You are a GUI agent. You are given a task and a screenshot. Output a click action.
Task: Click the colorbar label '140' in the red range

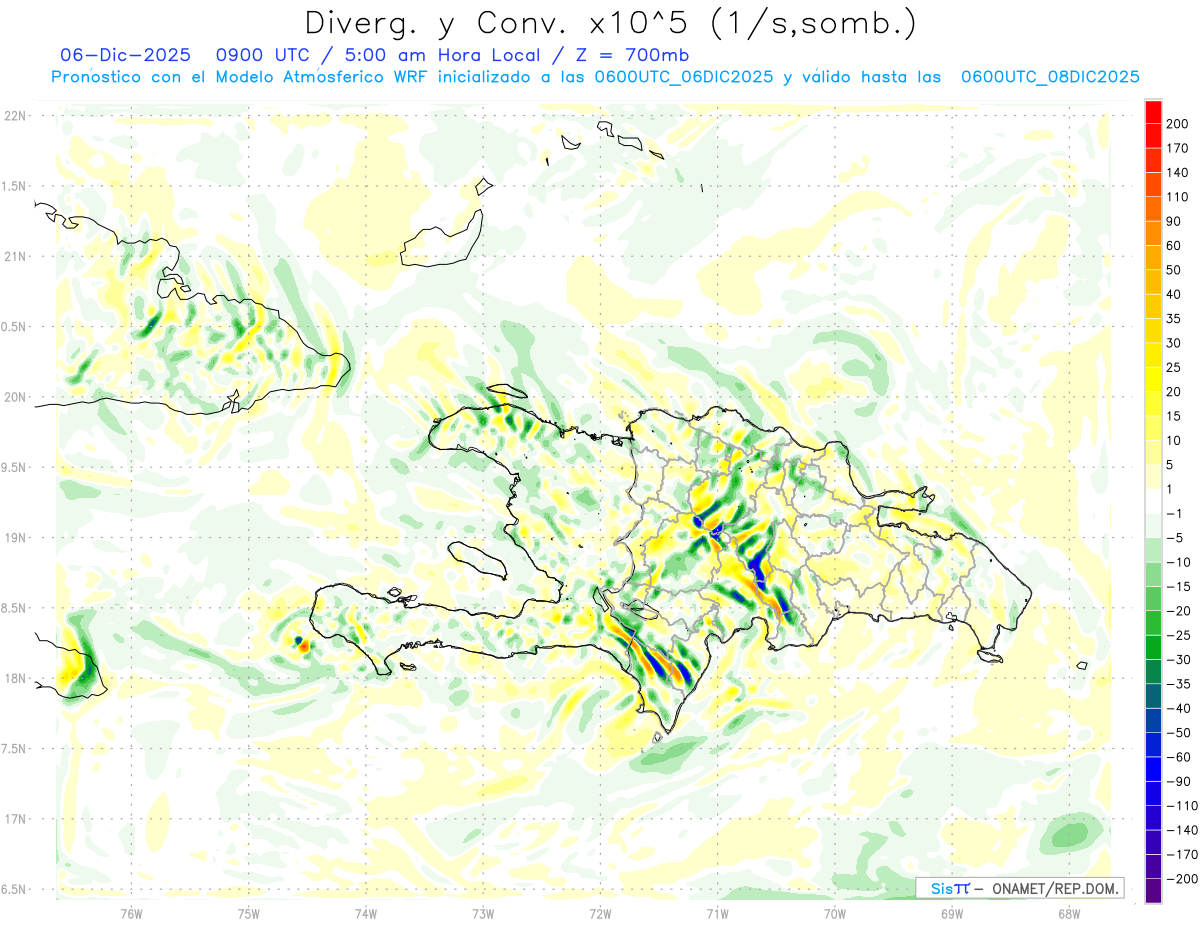1177,172
